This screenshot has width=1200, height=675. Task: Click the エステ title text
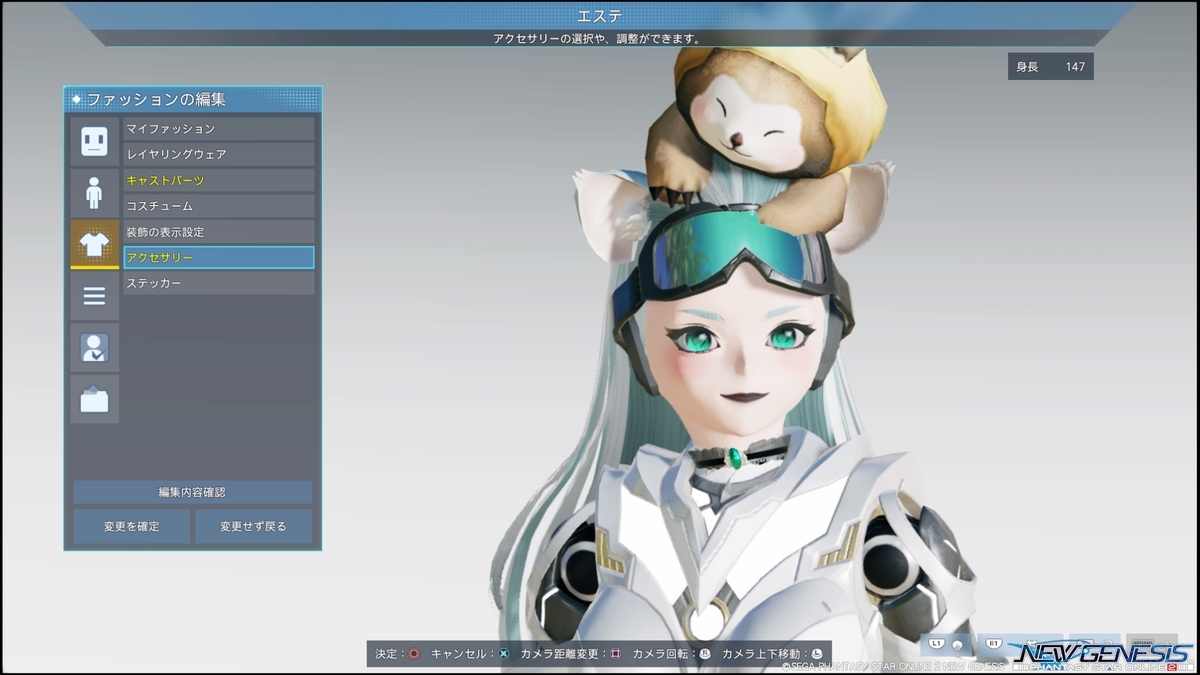coord(600,15)
